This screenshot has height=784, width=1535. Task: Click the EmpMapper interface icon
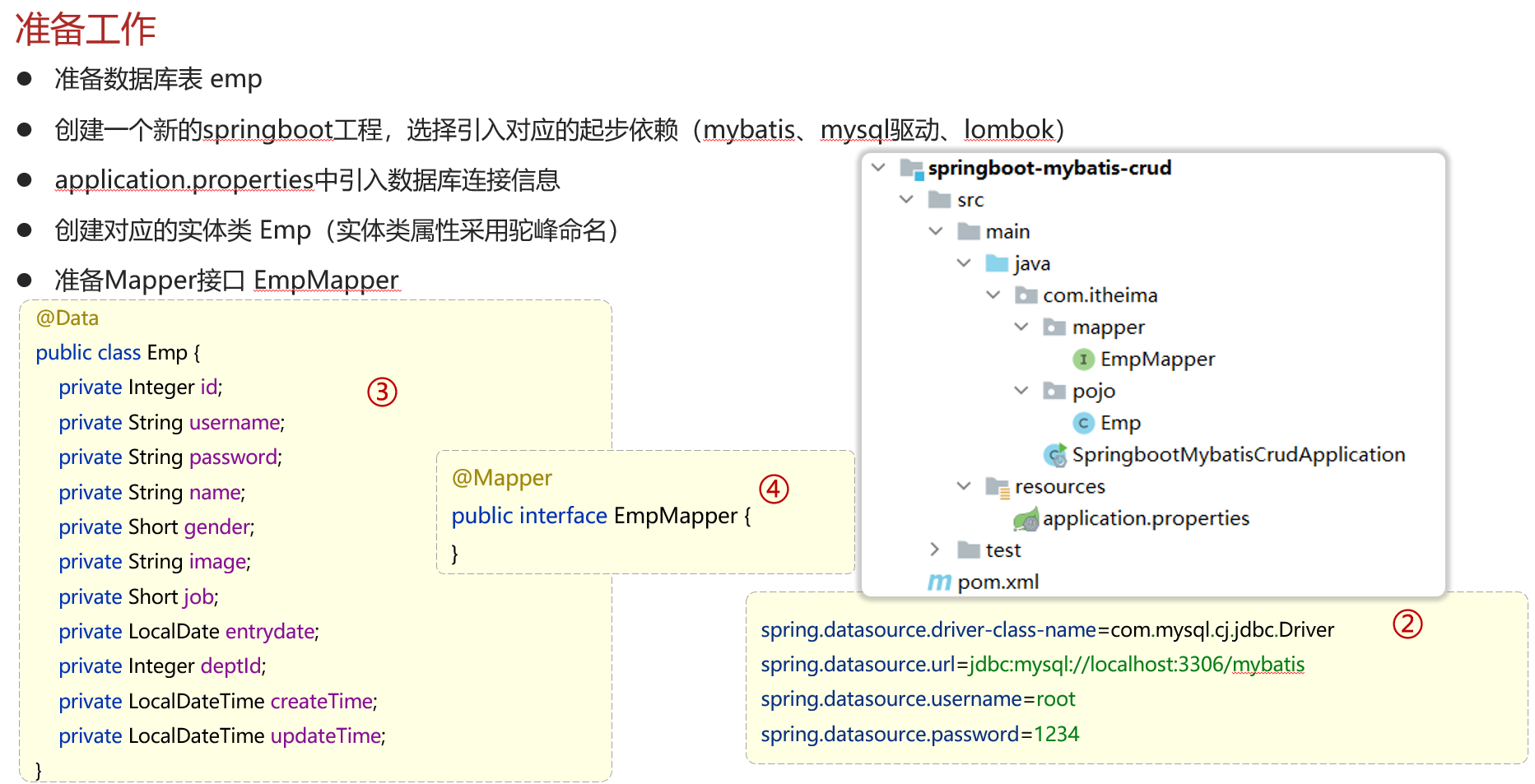pyautogui.click(x=1083, y=360)
